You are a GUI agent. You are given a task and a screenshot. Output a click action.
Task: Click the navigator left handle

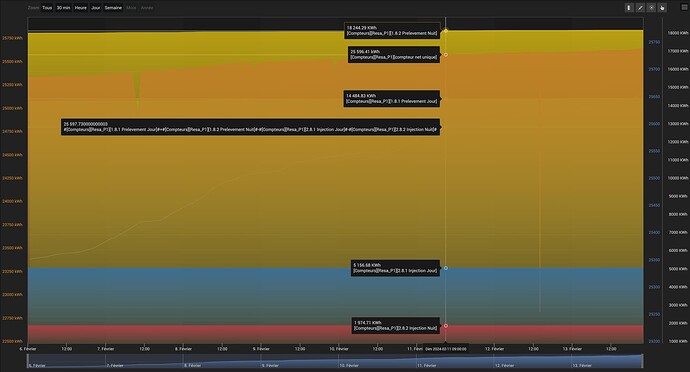pos(28,361)
